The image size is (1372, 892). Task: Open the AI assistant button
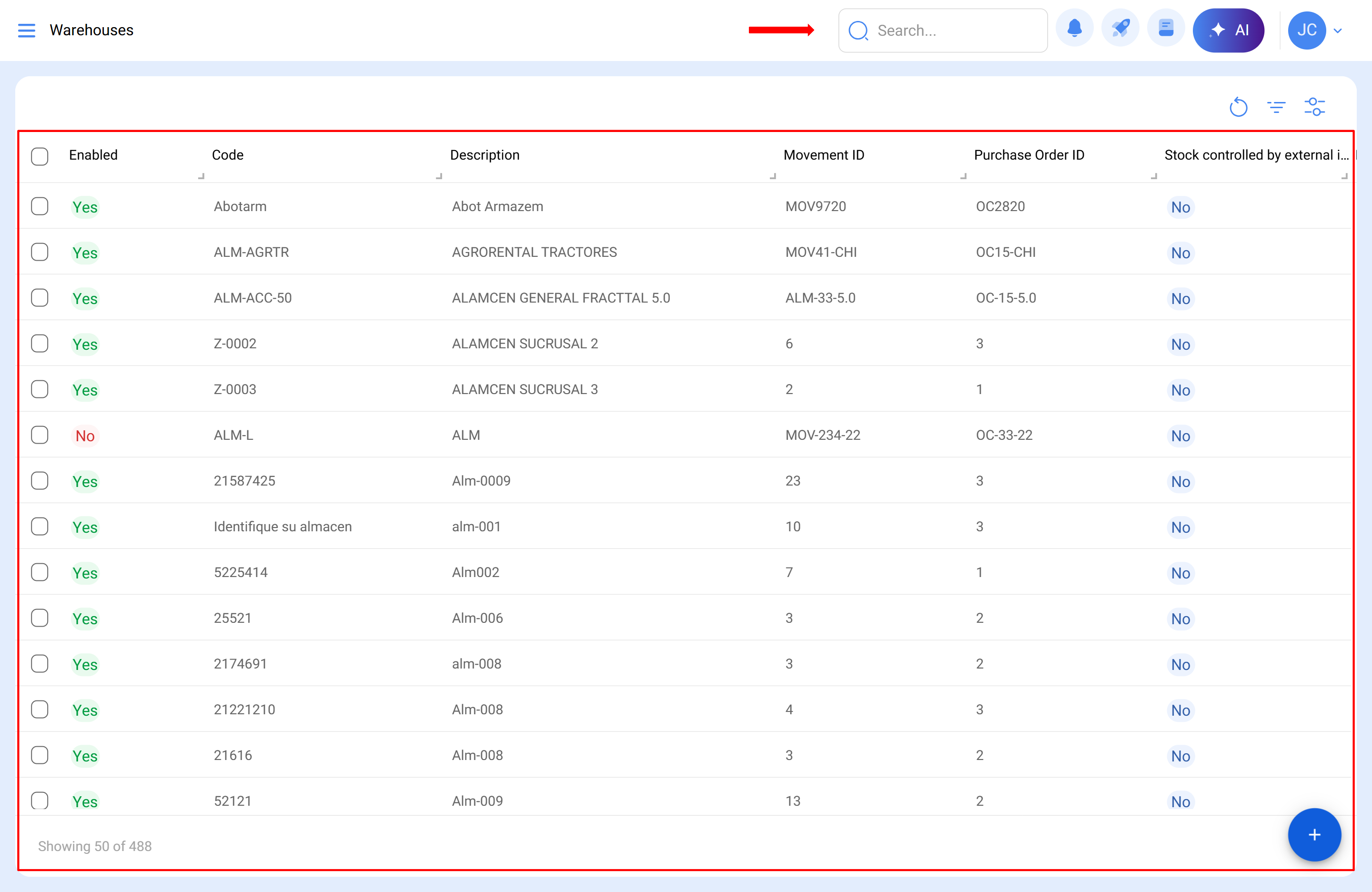[x=1228, y=30]
